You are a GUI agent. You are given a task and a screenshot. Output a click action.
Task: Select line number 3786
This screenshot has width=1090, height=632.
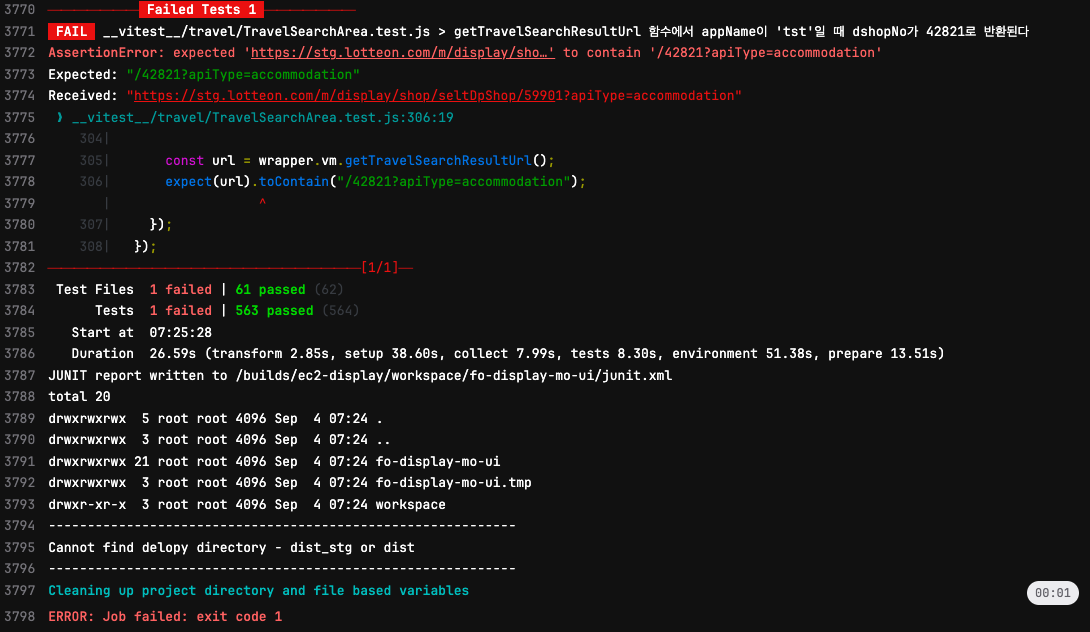(19, 353)
